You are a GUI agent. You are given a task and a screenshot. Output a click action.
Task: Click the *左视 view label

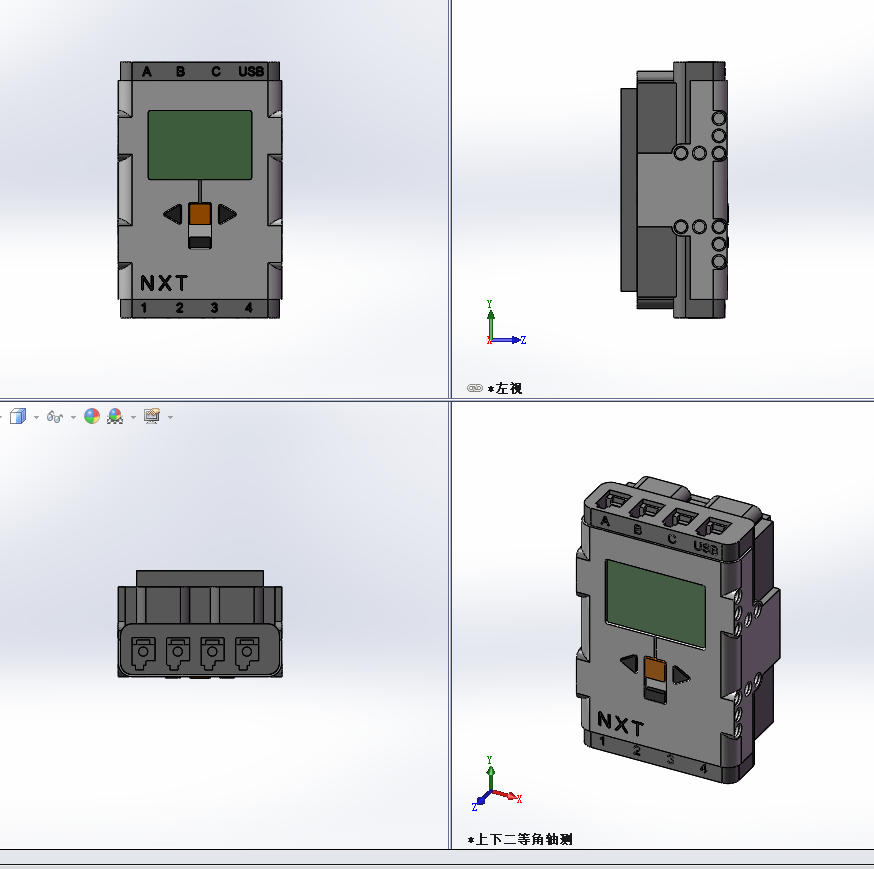pos(504,389)
